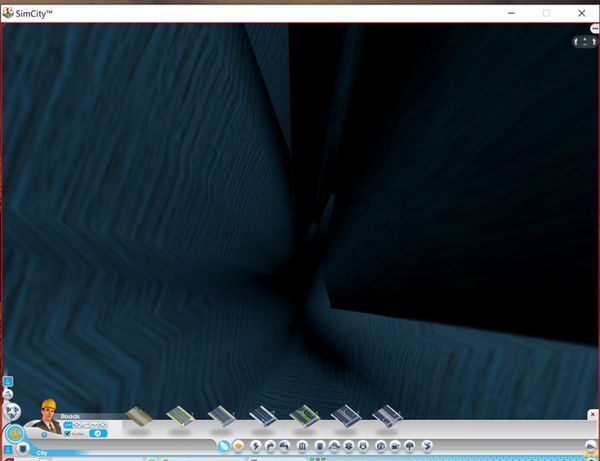Open the region globe view icon
600x461 pixels.
pyautogui.click(x=12, y=412)
